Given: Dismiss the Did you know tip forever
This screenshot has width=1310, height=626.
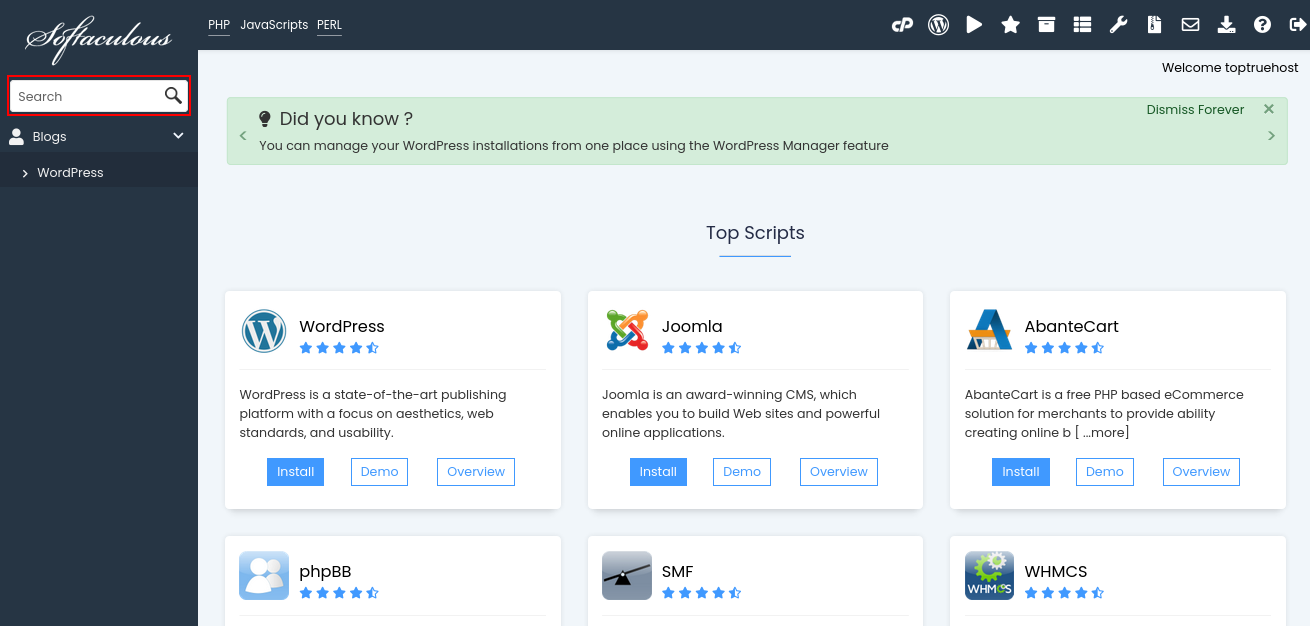Looking at the screenshot, I should [1195, 109].
